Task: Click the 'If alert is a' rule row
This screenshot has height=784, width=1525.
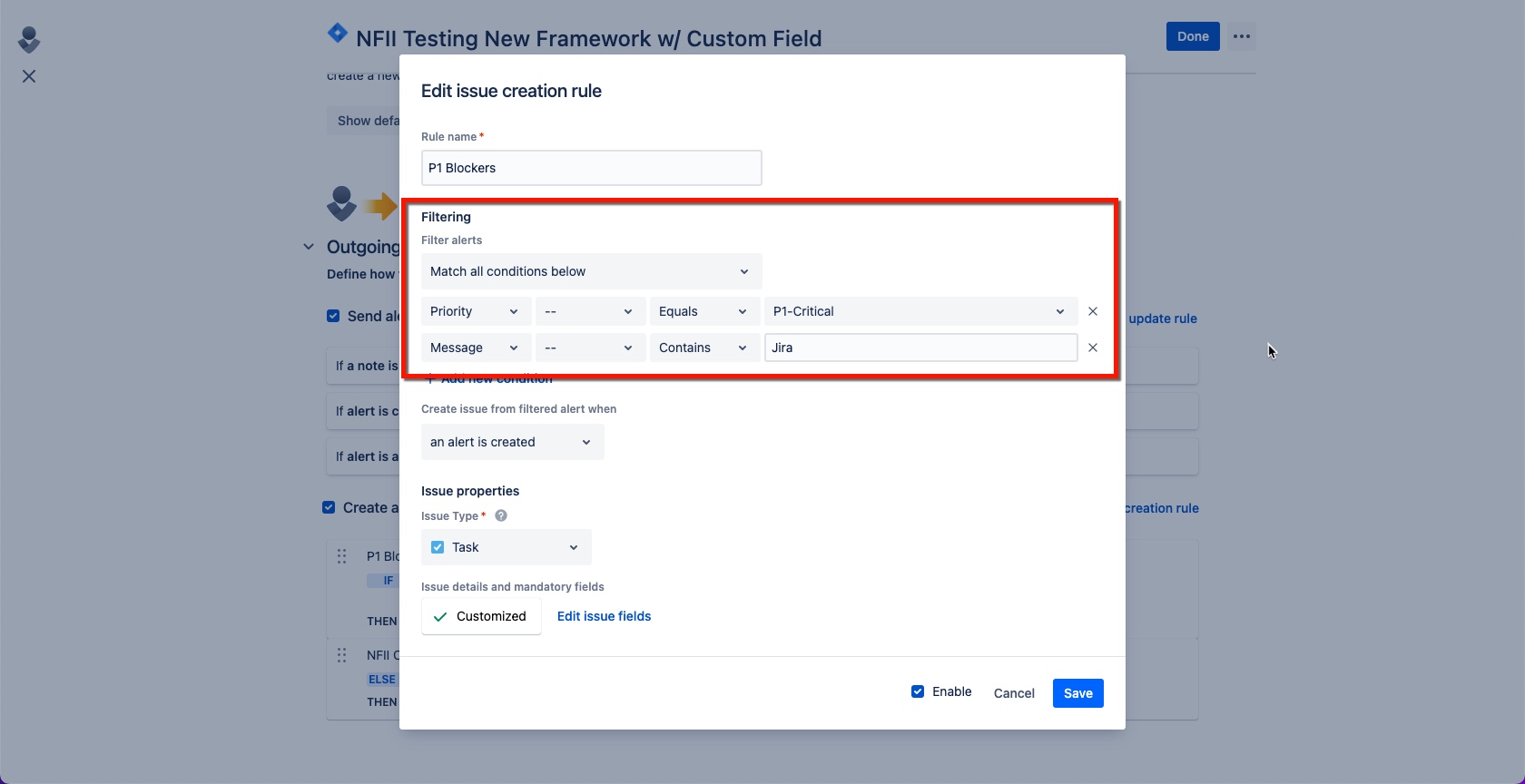Action: pyautogui.click(x=363, y=456)
